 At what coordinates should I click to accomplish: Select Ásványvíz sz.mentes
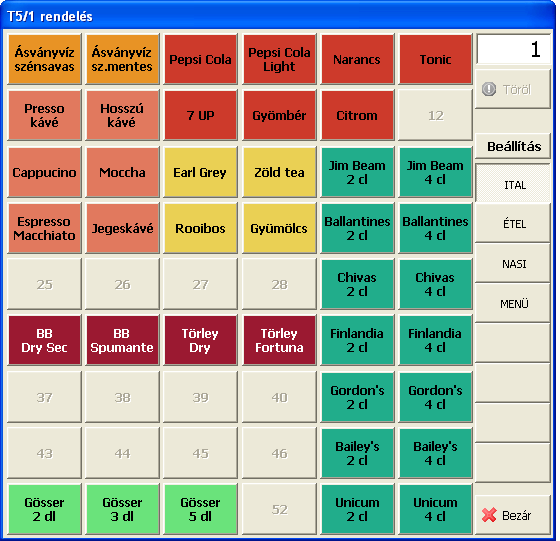click(122, 59)
